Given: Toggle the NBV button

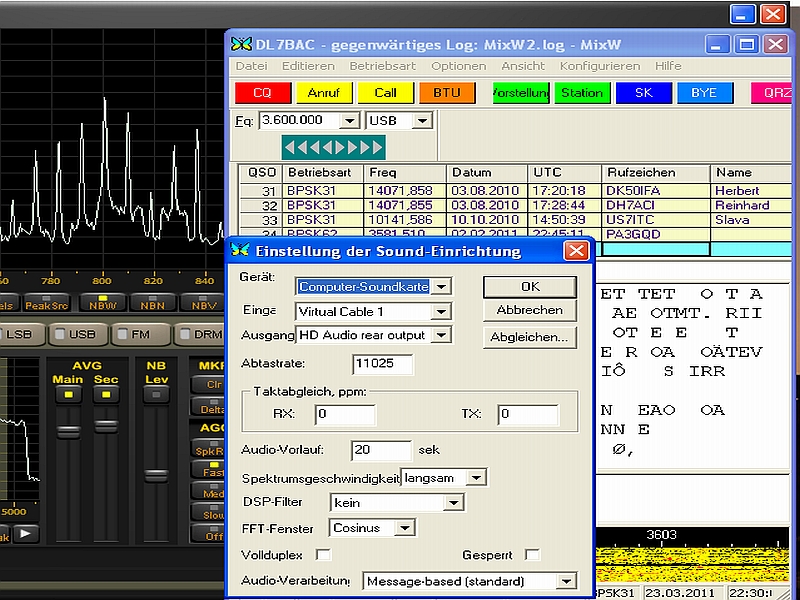Looking at the screenshot, I should click(204, 303).
